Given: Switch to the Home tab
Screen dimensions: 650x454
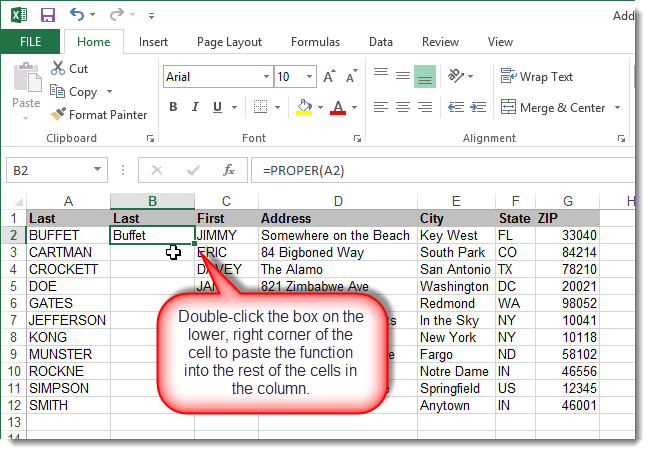Looking at the screenshot, I should tap(94, 42).
